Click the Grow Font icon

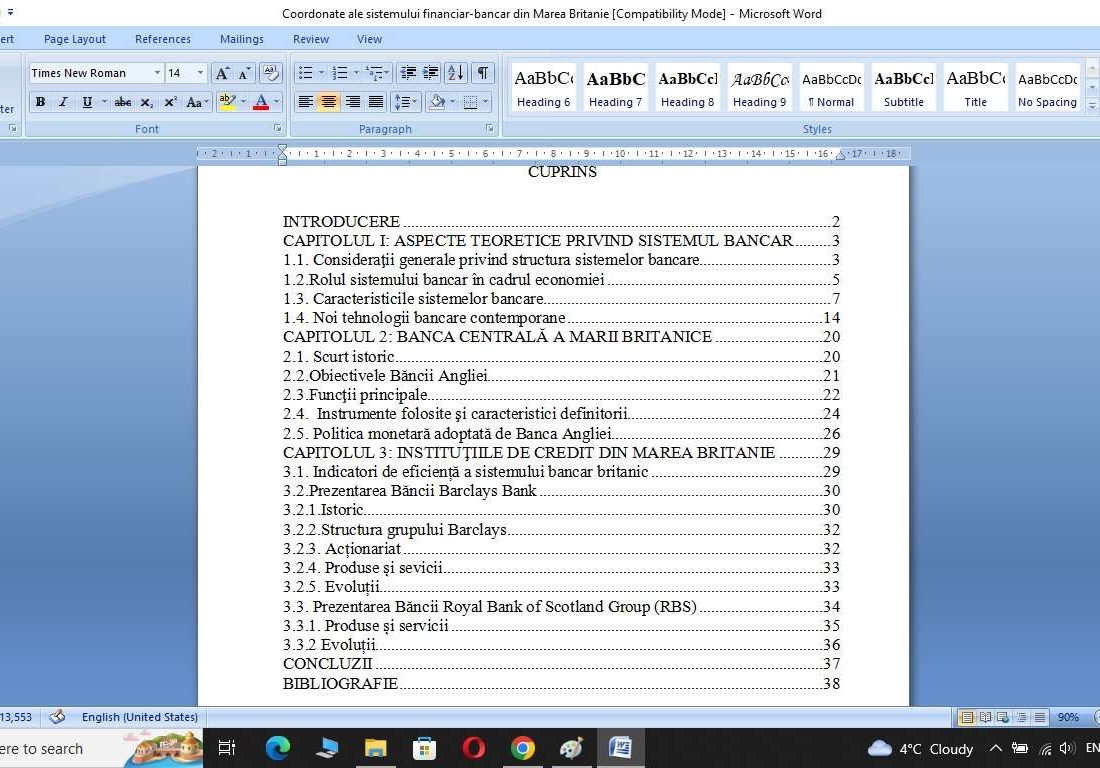[222, 73]
